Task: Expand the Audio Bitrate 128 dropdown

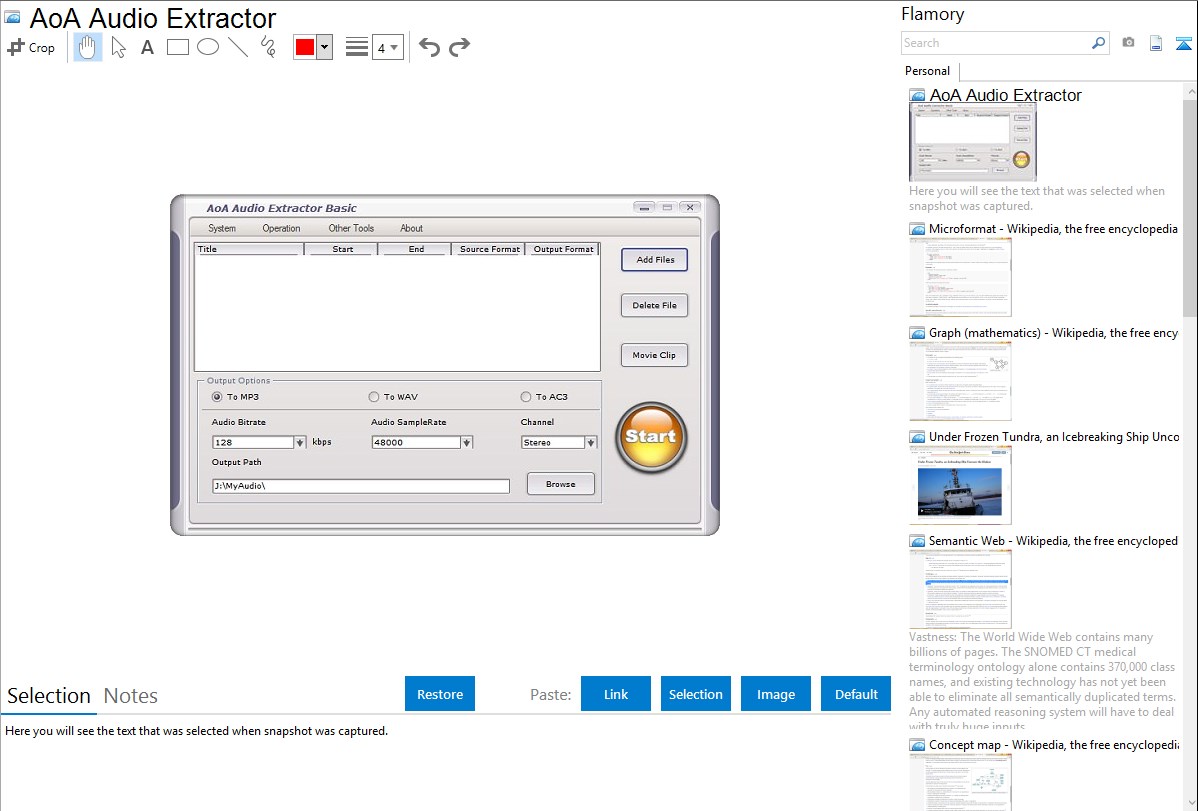Action: (300, 443)
